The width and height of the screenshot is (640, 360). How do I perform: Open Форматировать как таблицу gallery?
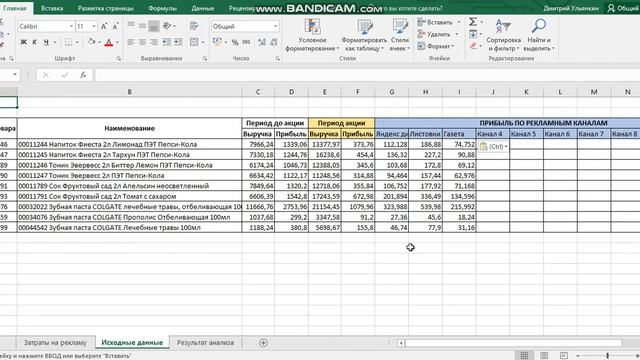(364, 36)
